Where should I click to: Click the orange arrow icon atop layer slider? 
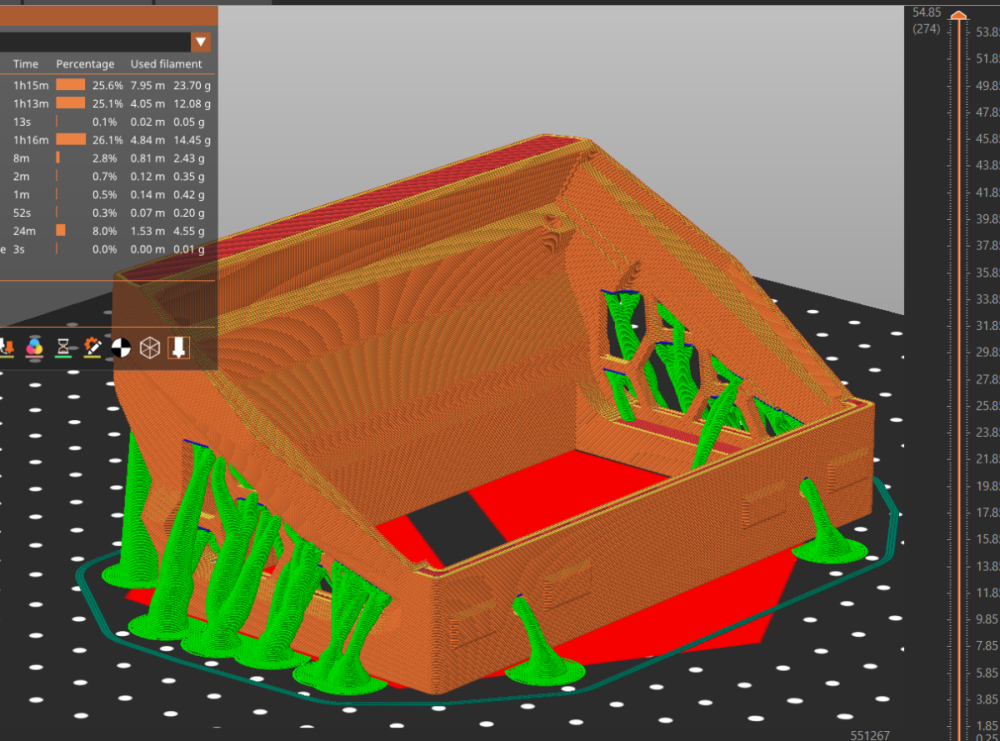[x=959, y=14]
